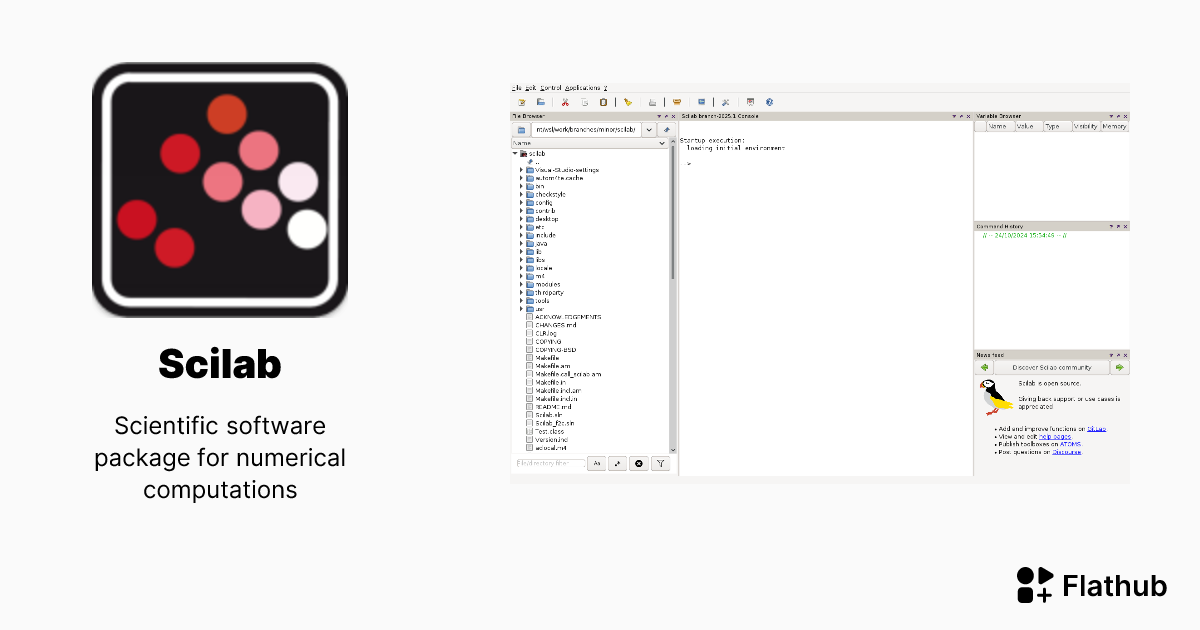Image resolution: width=1200 pixels, height=630 pixels.
Task: Open the Help browser using the blue question mark
Action: [x=769, y=101]
